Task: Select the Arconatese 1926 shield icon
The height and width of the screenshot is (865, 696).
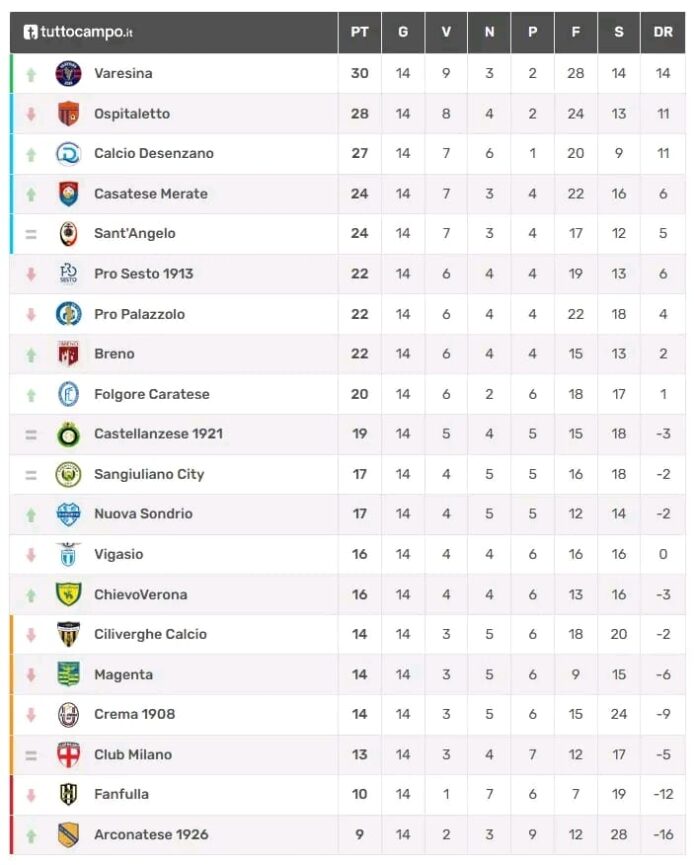Action: click(x=68, y=835)
